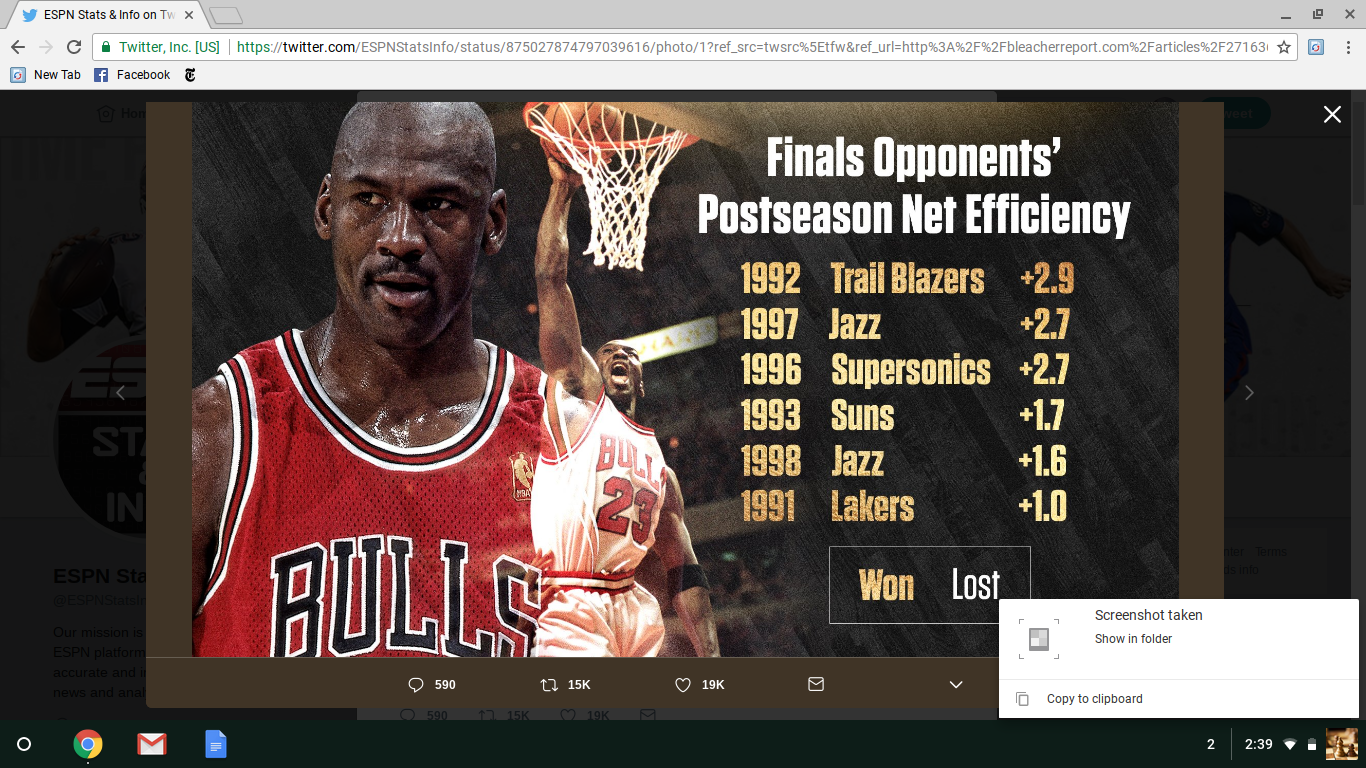1366x768 pixels.
Task: Launch Gmail from the shelf
Action: (152, 744)
